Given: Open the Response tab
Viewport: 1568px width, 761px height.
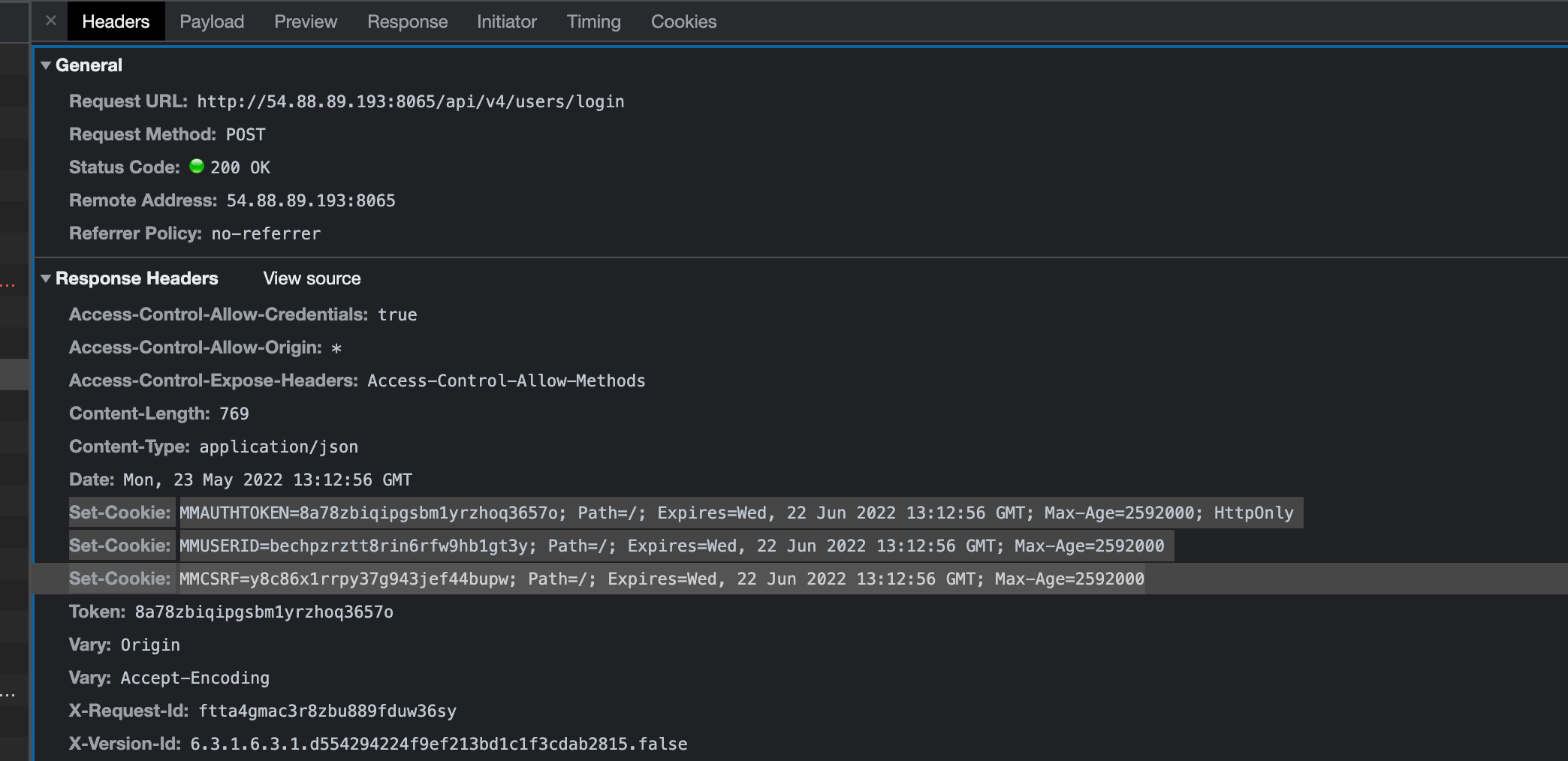Looking at the screenshot, I should [x=407, y=21].
